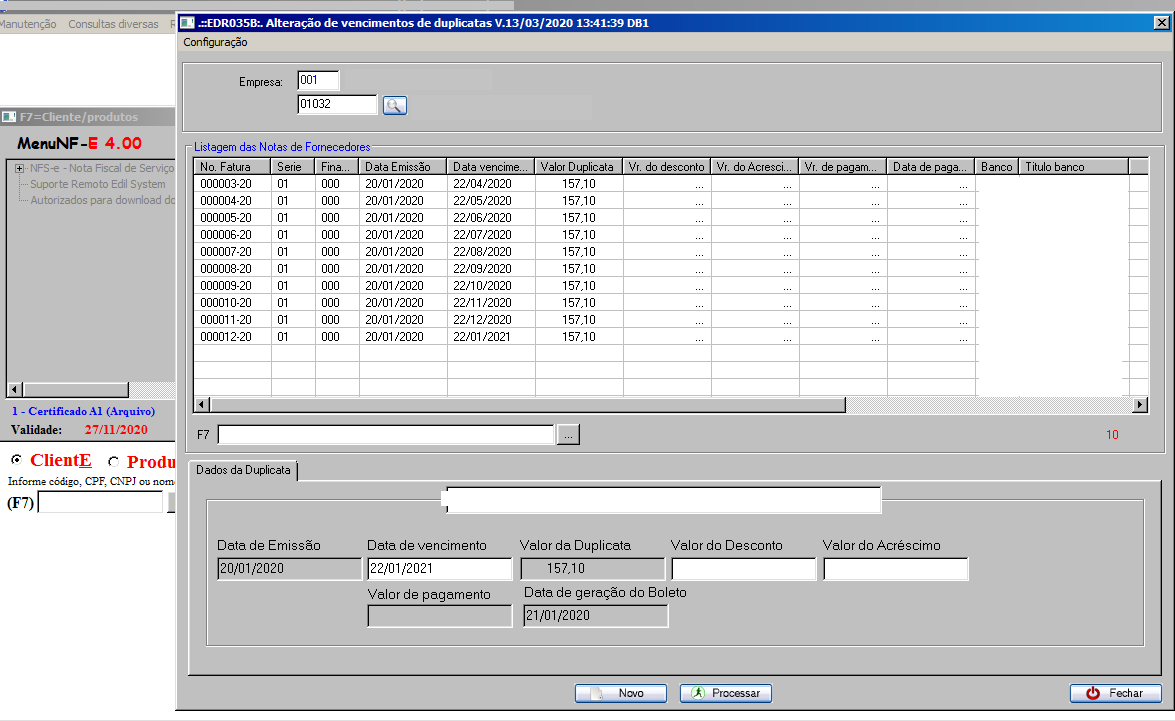Open the Configuração menu
The height and width of the screenshot is (721, 1175).
pyautogui.click(x=215, y=42)
